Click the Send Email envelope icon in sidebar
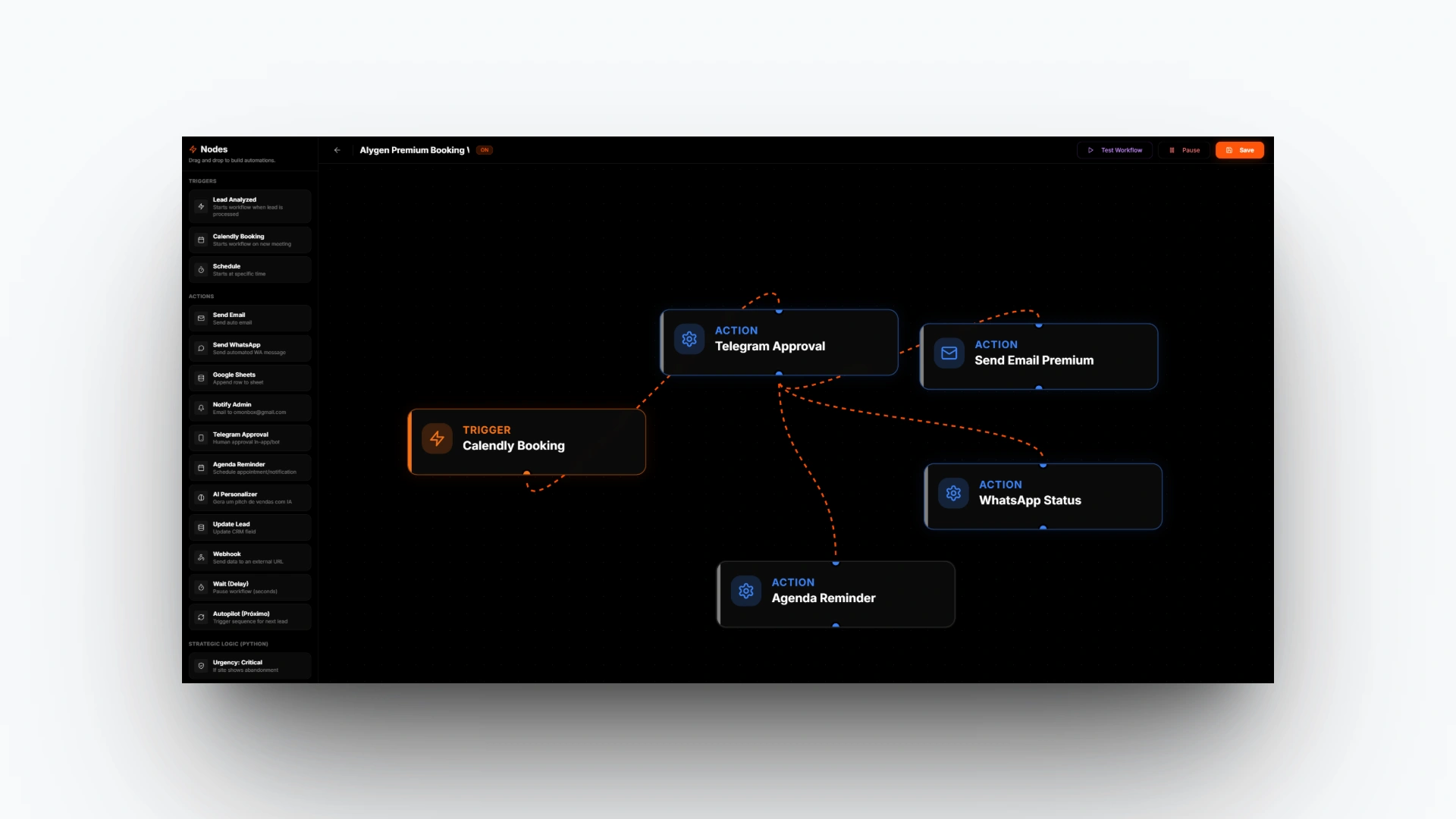 [201, 318]
